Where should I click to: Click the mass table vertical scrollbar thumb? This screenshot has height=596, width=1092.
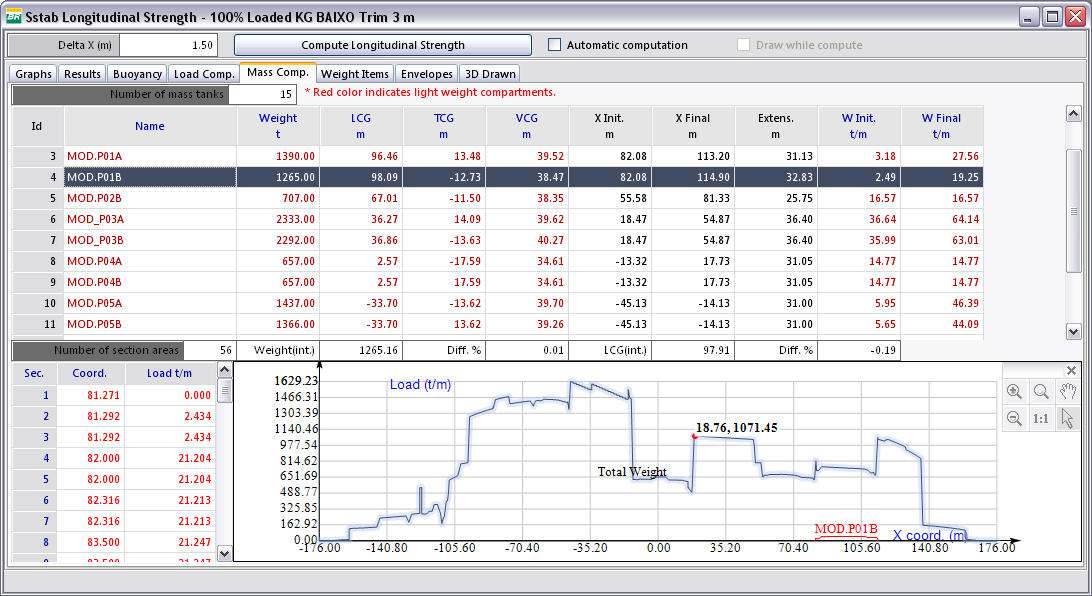1073,211
